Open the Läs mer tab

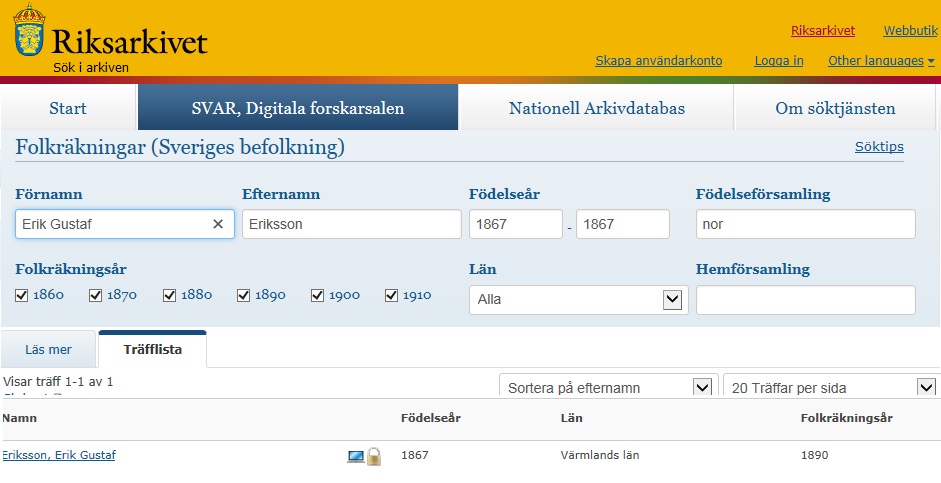pyautogui.click(x=48, y=350)
